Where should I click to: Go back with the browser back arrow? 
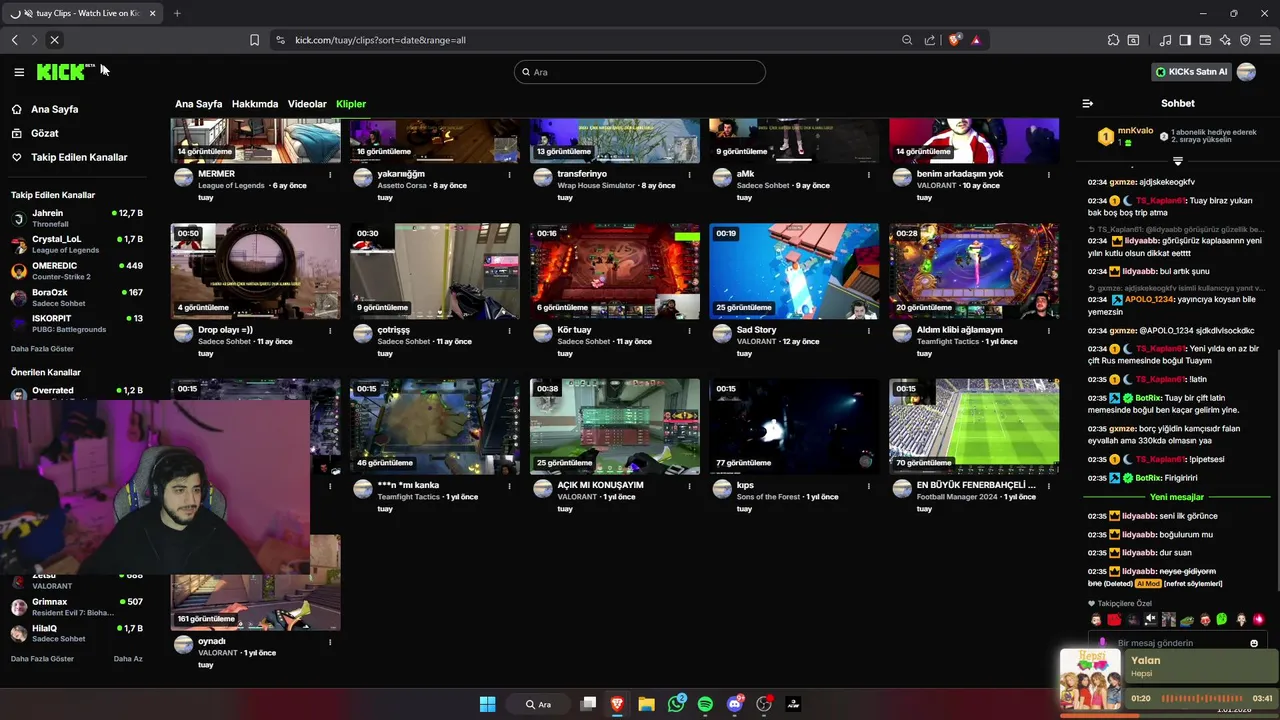(x=15, y=40)
